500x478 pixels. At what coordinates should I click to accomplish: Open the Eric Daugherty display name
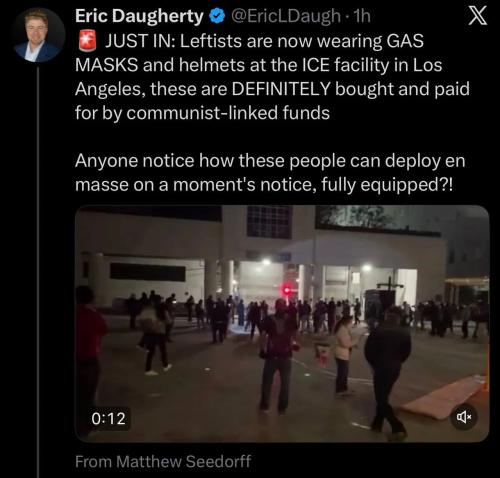point(139,16)
